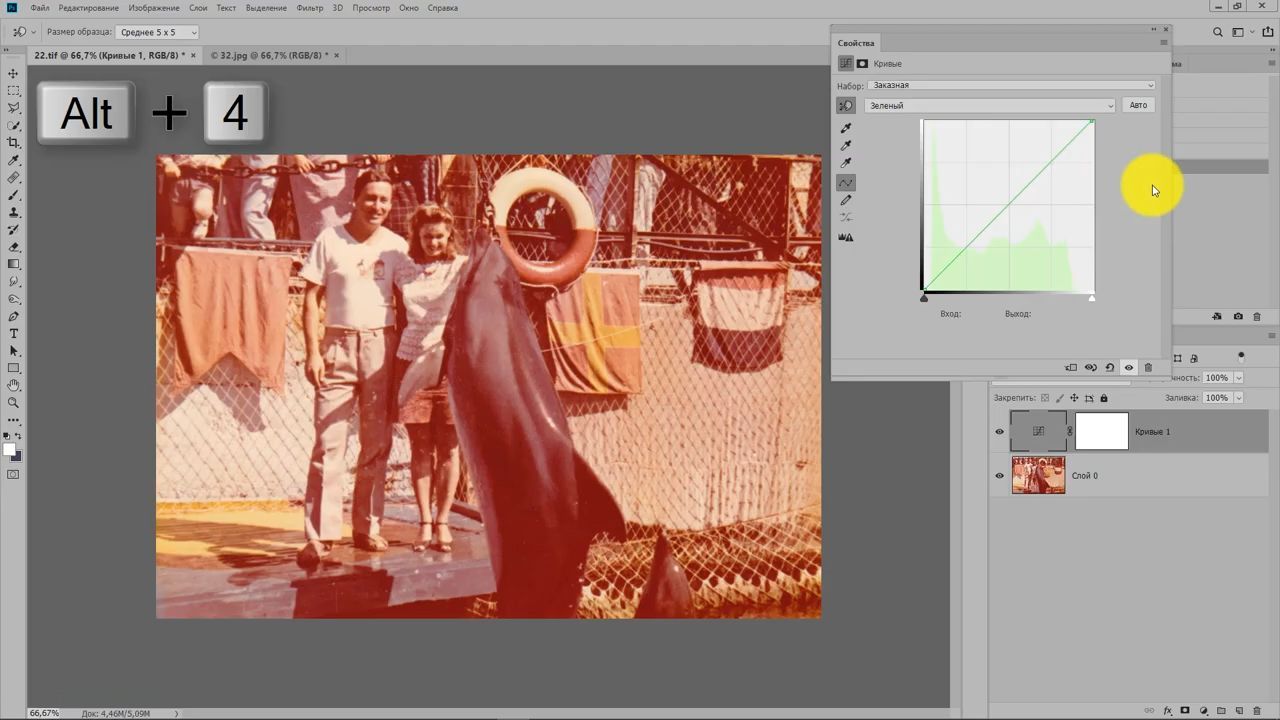Image resolution: width=1280 pixels, height=720 pixels.
Task: Select the Кривые 1 layer mask thumbnail
Action: click(1101, 431)
